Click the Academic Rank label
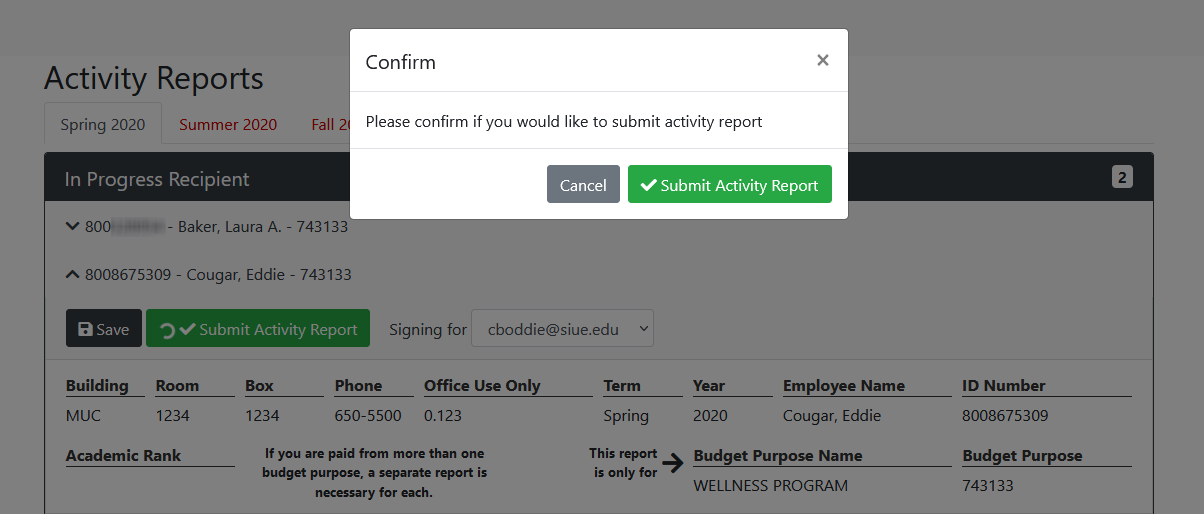1204x514 pixels. 123,456
